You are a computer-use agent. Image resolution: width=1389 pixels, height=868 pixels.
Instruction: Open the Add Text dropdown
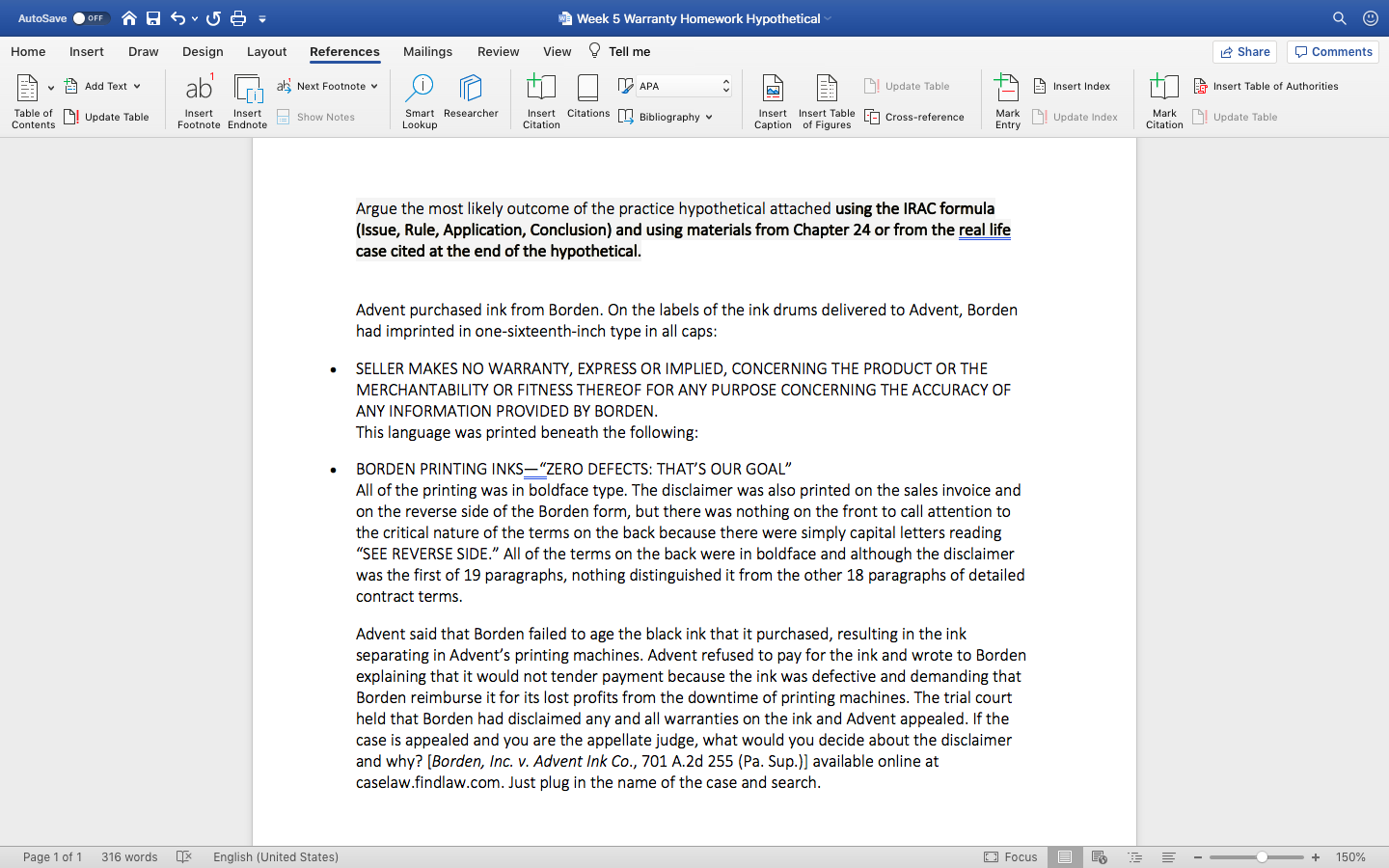coord(102,85)
